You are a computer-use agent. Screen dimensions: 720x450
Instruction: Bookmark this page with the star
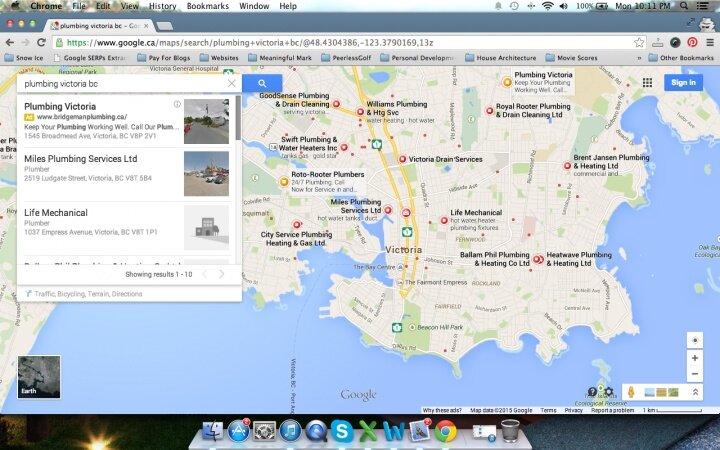639,43
